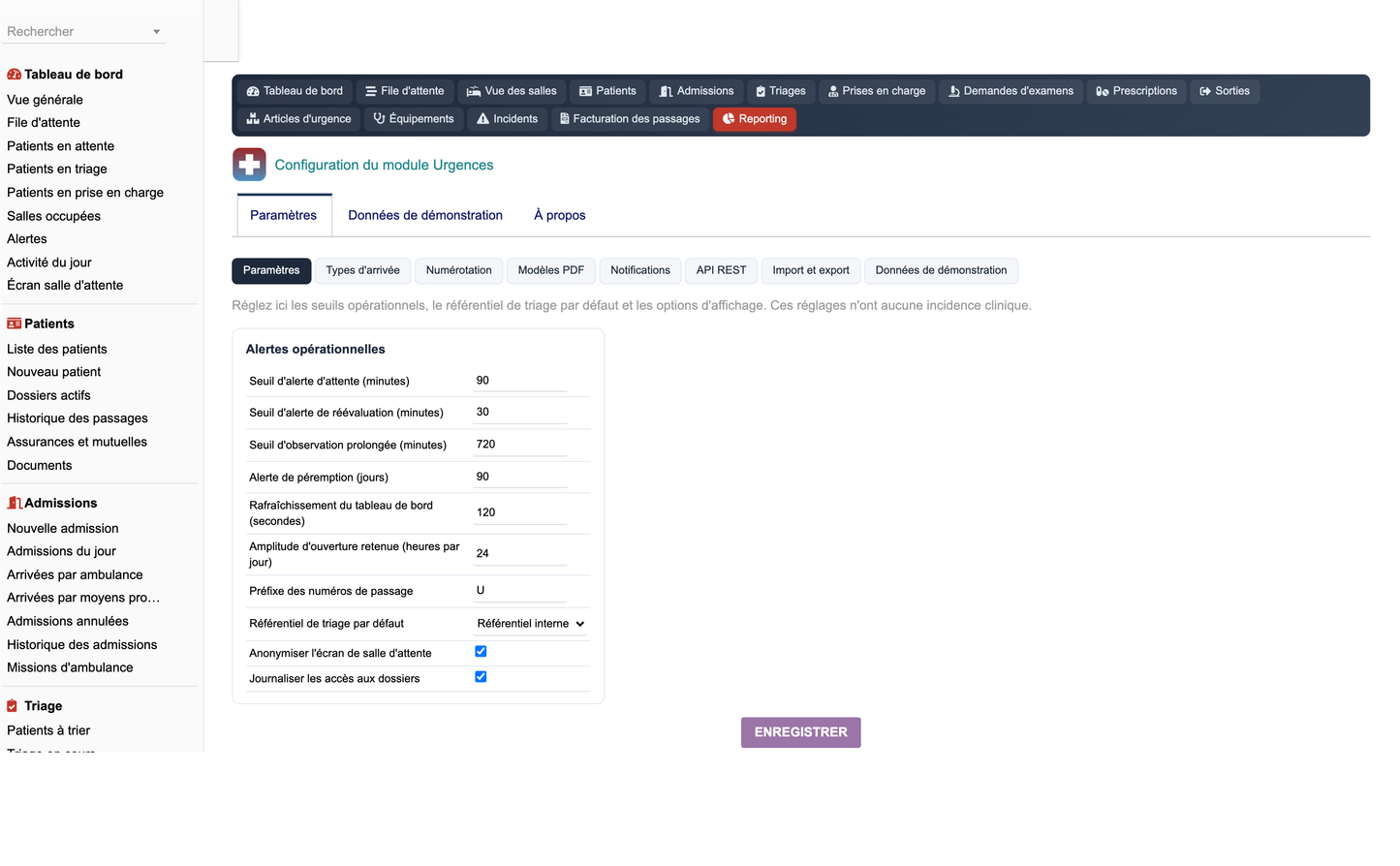Open Types d'arrivée sub-tab
This screenshot has height=866, width=1400.
pyautogui.click(x=363, y=270)
